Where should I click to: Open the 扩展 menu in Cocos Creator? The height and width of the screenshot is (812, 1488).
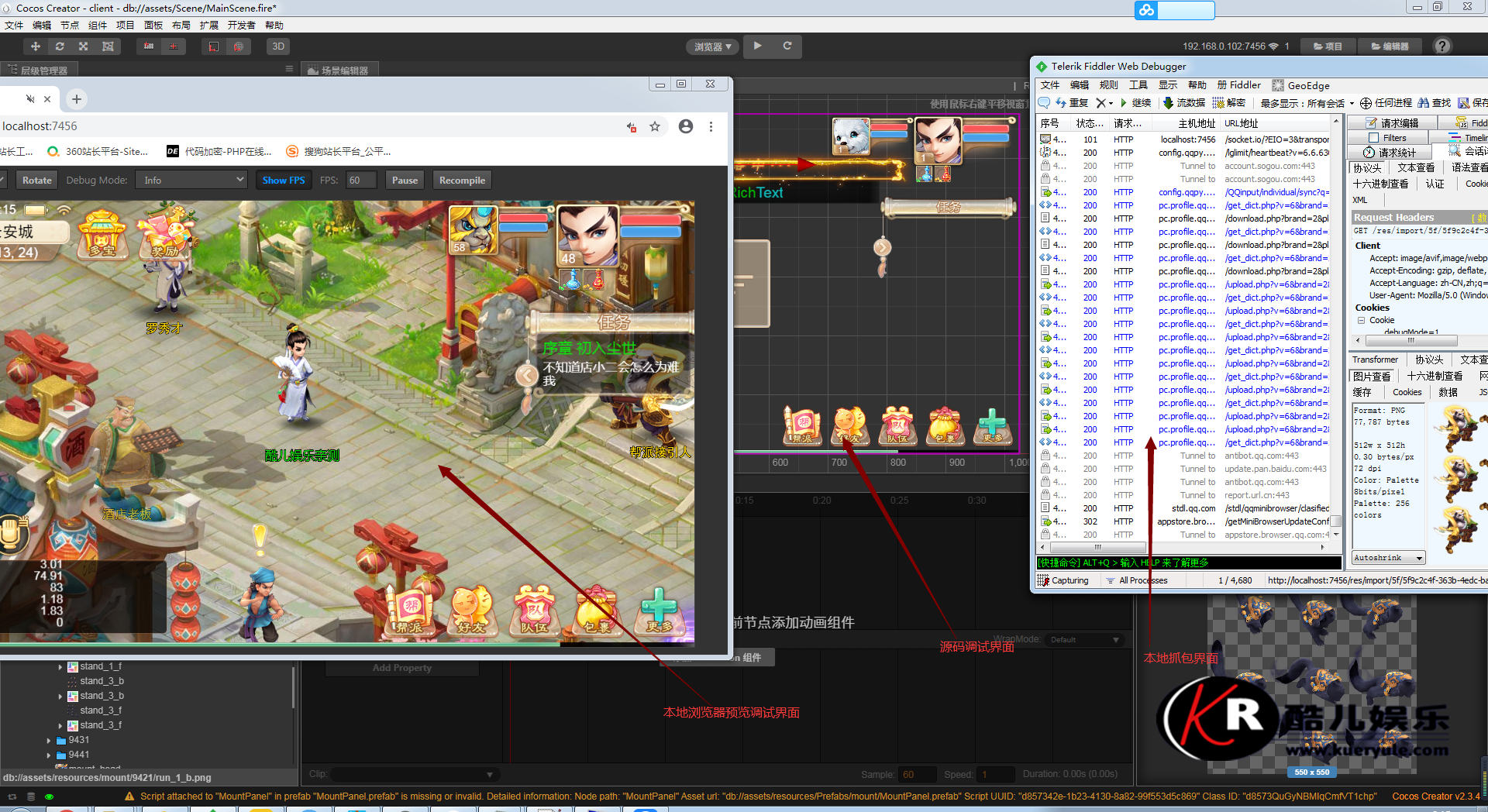click(x=209, y=26)
